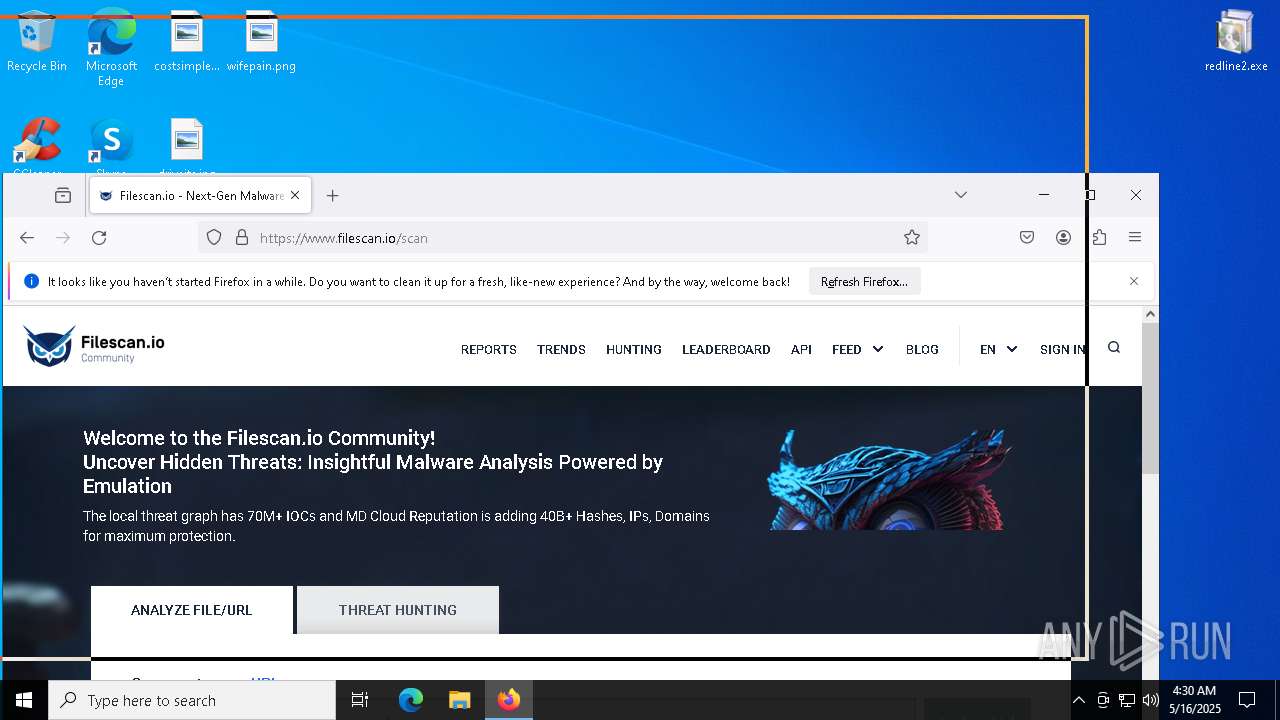This screenshot has width=1280, height=720.
Task: Click SIGN IN link
Action: 1062,349
